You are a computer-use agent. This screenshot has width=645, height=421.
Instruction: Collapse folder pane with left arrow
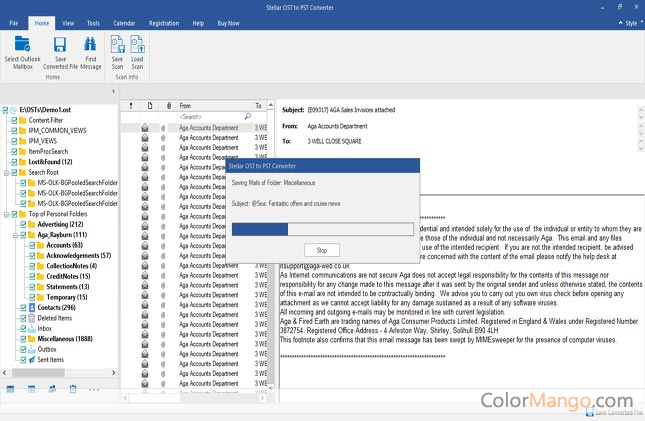114,91
